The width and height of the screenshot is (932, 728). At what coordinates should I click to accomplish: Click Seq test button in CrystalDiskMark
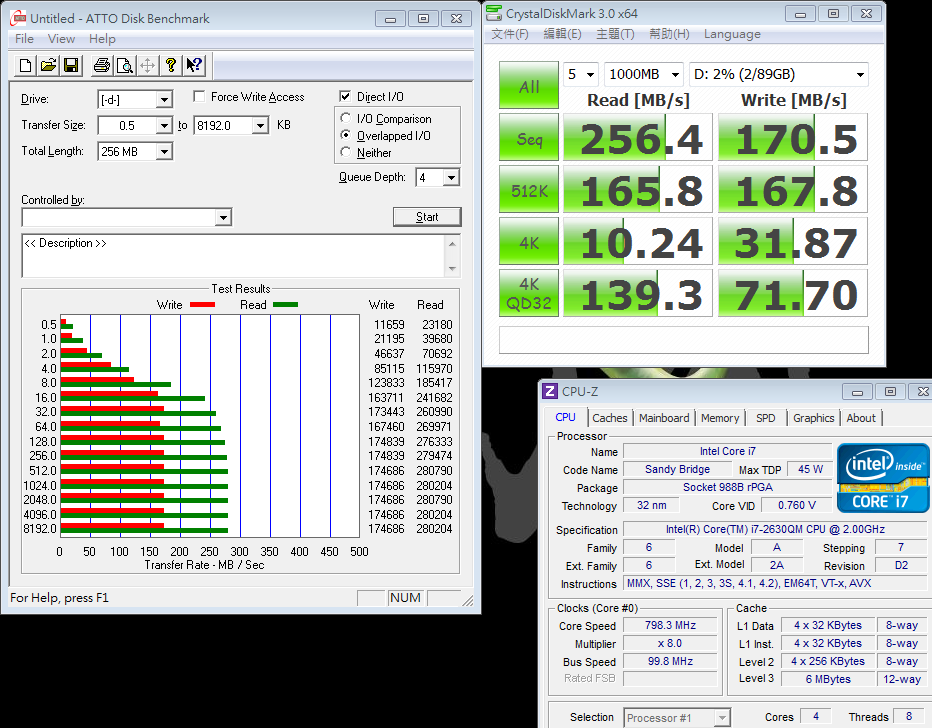click(529, 137)
